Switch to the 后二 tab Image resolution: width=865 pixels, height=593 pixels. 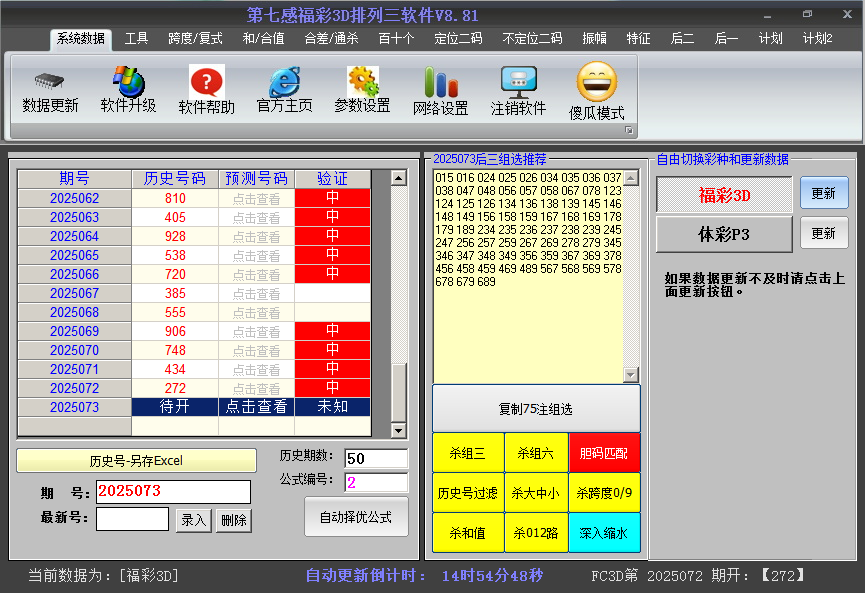pyautogui.click(x=682, y=39)
